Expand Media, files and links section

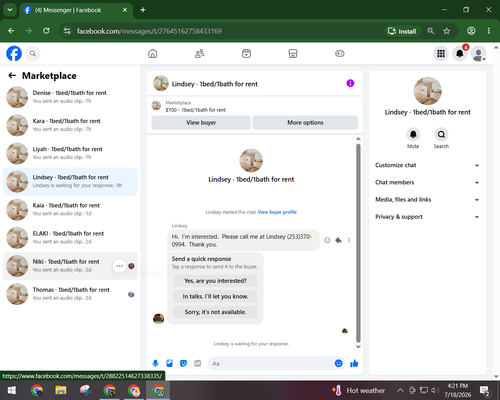click(x=427, y=200)
